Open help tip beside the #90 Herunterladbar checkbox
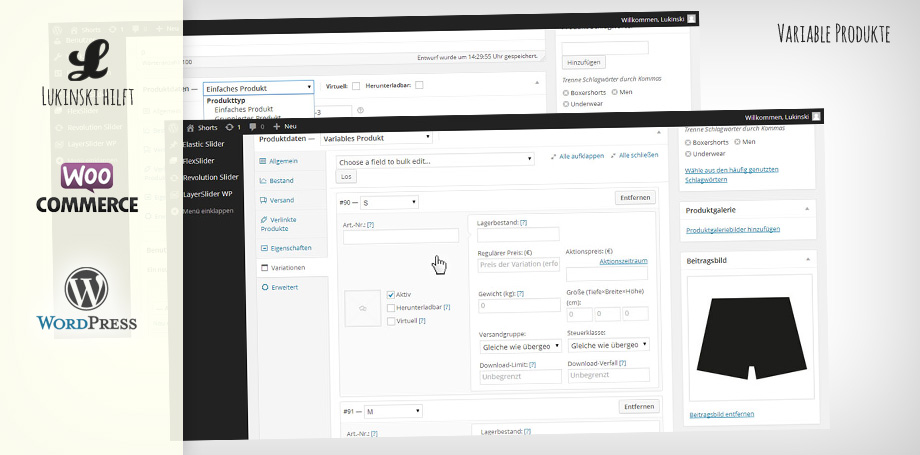Image resolution: width=920 pixels, height=455 pixels. coord(447,307)
